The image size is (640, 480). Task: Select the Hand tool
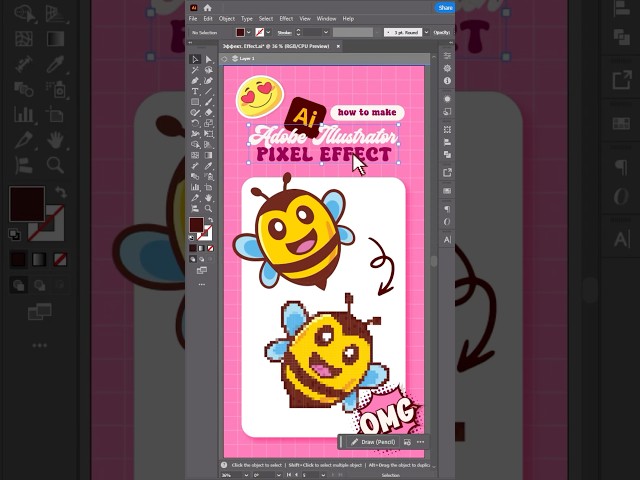209,198
